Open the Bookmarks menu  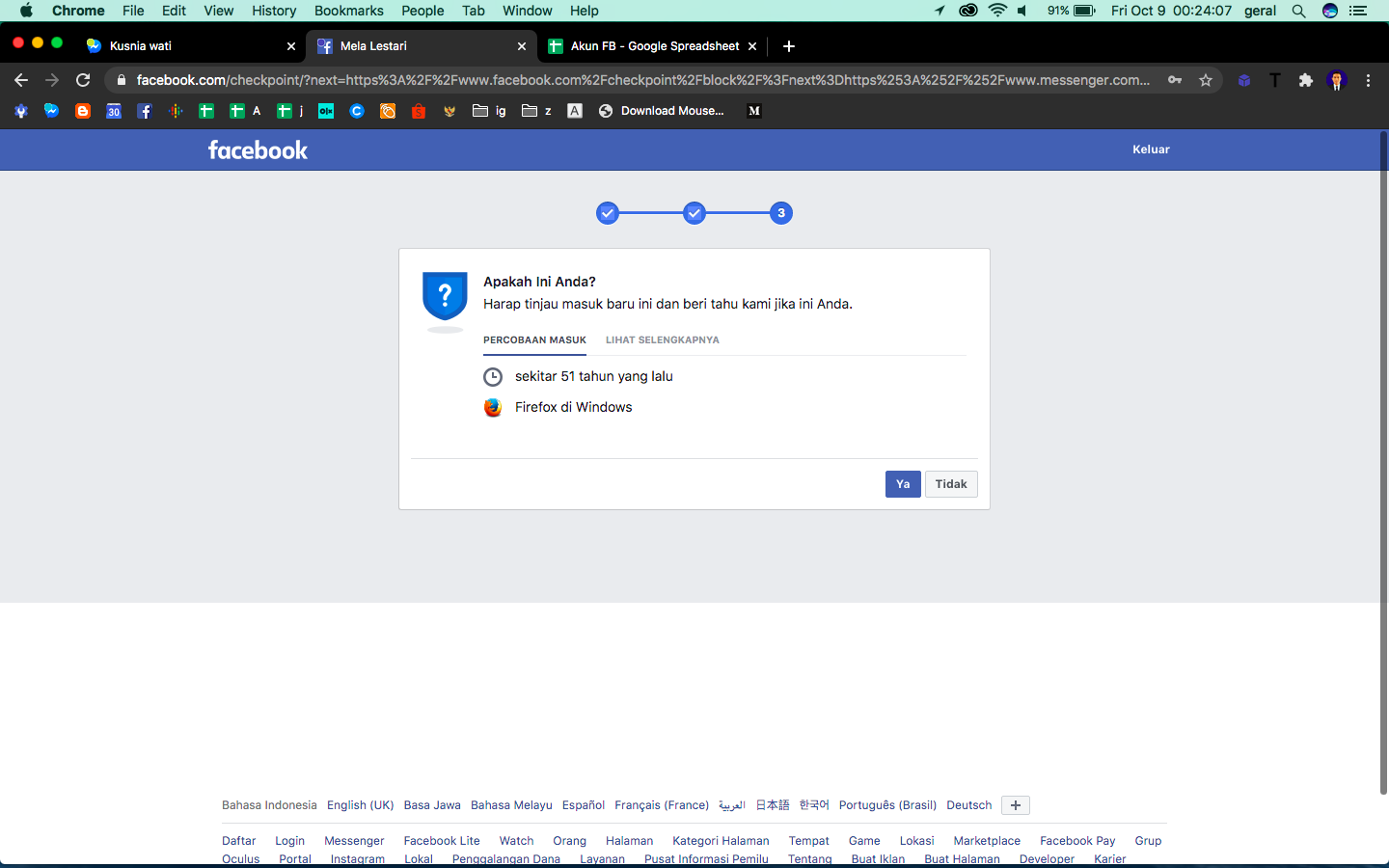[348, 11]
